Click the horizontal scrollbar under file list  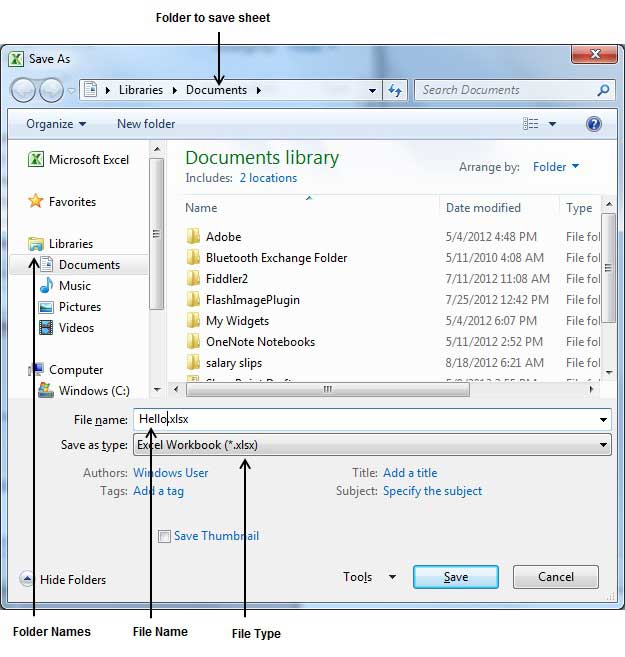[x=328, y=390]
